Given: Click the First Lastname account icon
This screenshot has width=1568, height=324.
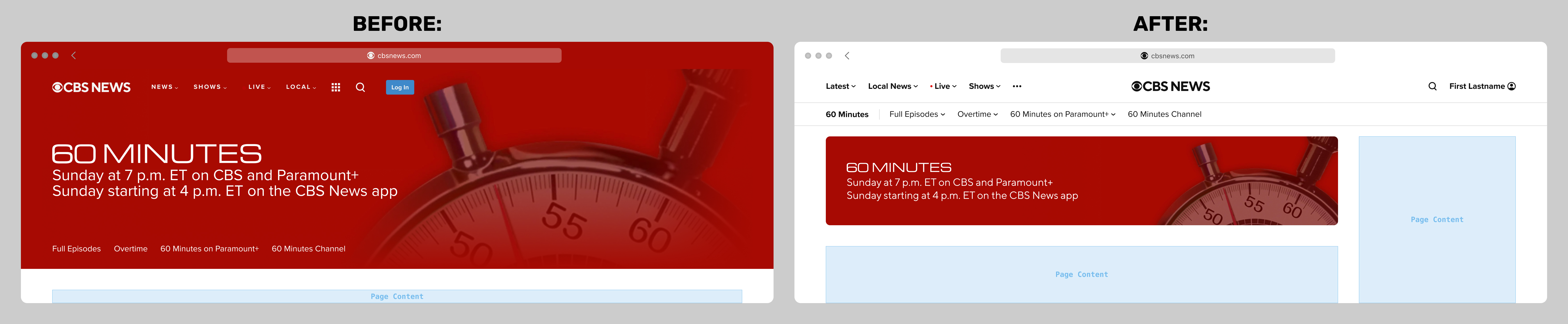Looking at the screenshot, I should 1512,86.
